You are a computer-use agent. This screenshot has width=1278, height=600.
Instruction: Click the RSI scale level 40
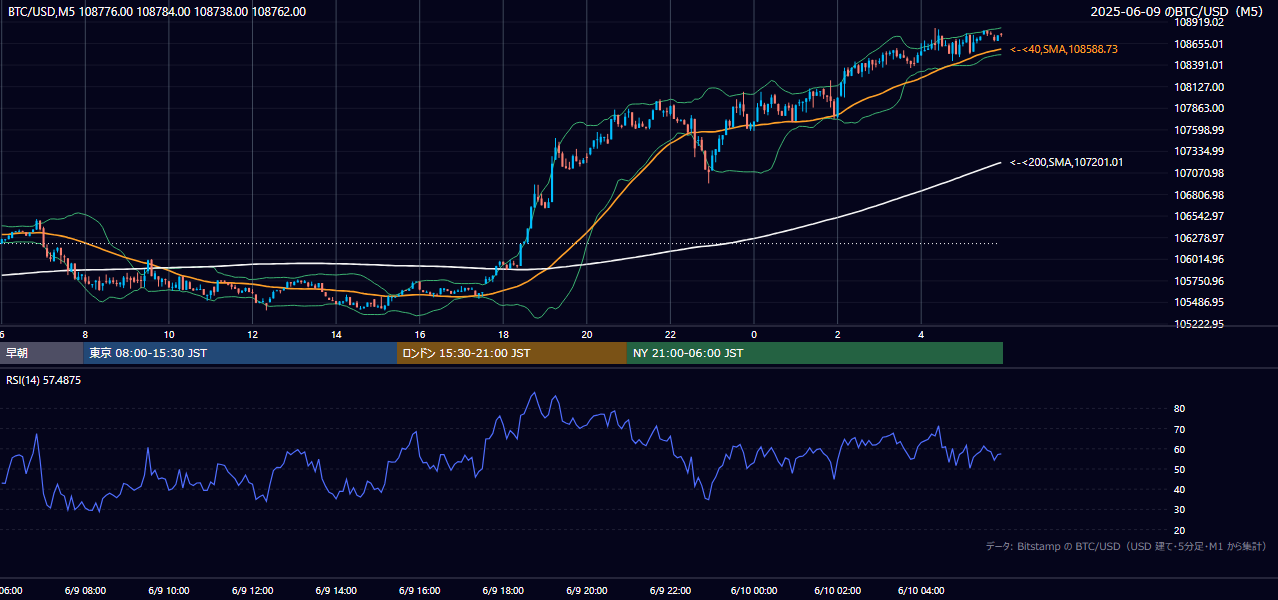(1179, 489)
